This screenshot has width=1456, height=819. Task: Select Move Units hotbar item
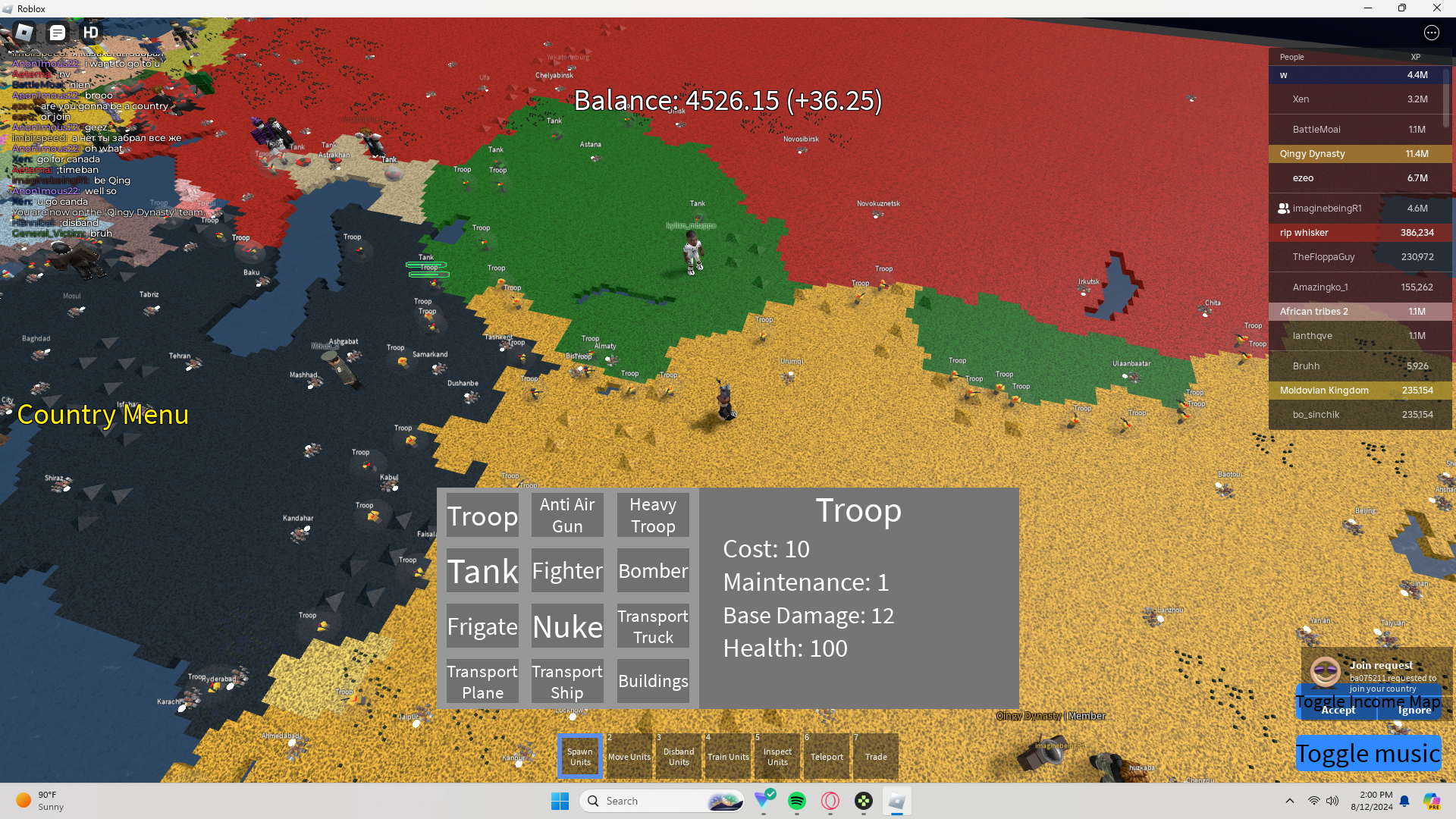(629, 756)
